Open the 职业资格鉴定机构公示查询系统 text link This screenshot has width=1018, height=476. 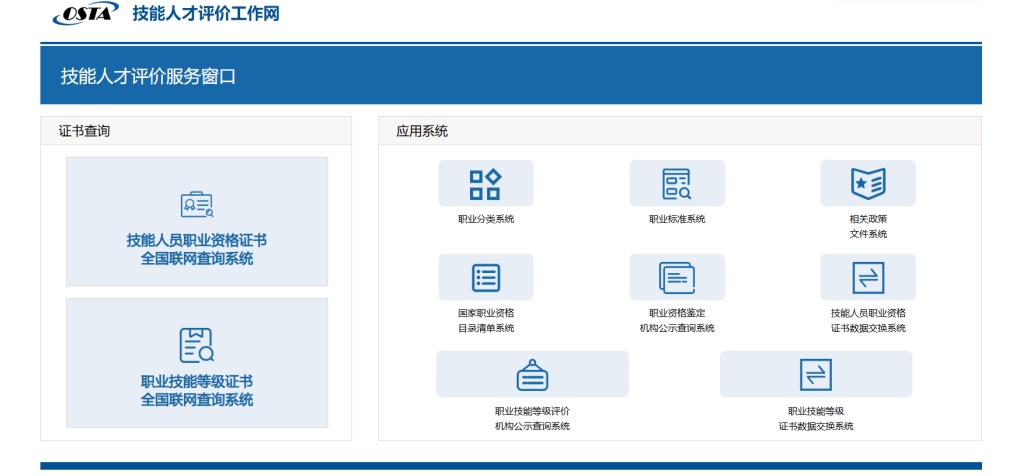click(x=676, y=320)
